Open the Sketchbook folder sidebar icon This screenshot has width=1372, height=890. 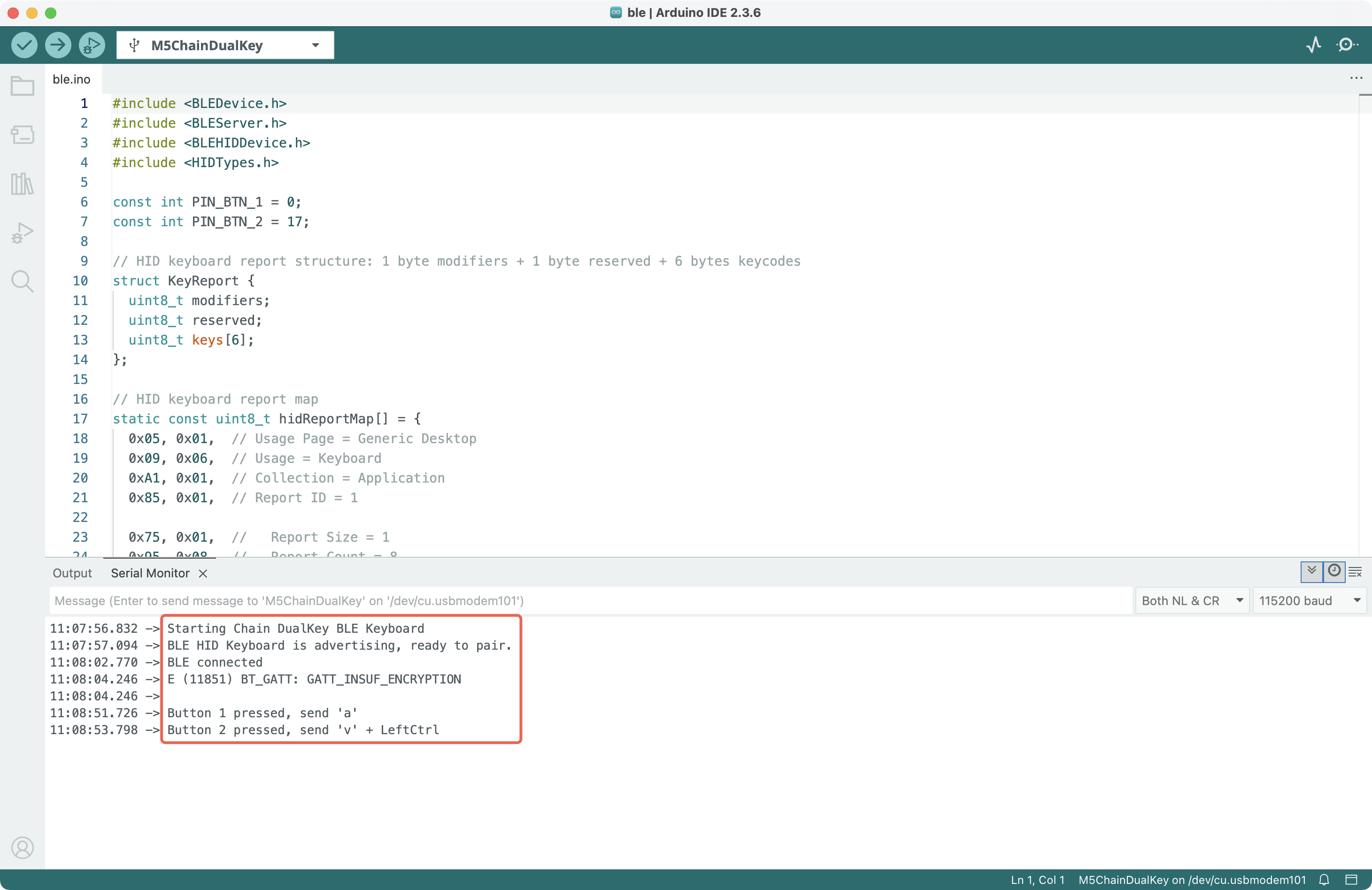(x=23, y=86)
